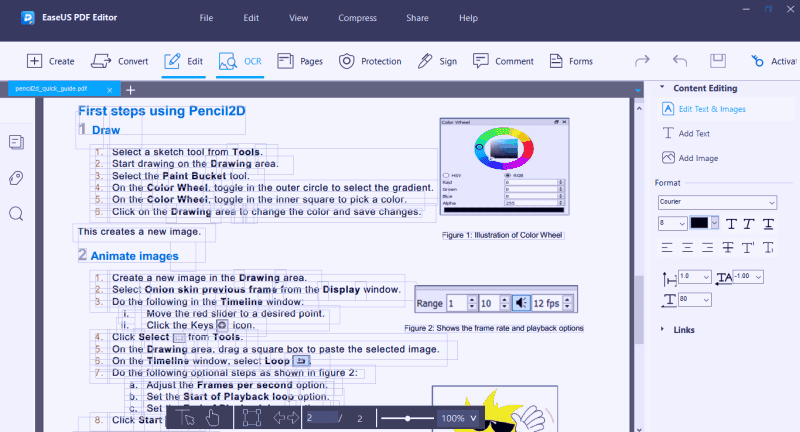Open the Sign pen tool
This screenshot has width=800, height=432.
[437, 61]
